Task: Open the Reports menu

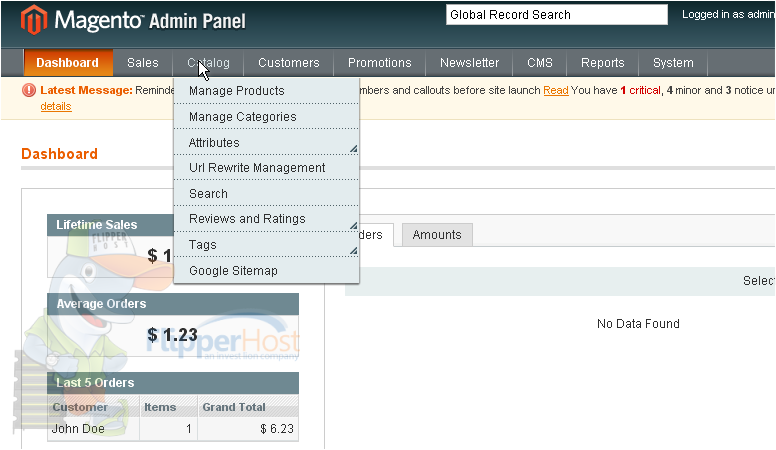Action: click(602, 63)
